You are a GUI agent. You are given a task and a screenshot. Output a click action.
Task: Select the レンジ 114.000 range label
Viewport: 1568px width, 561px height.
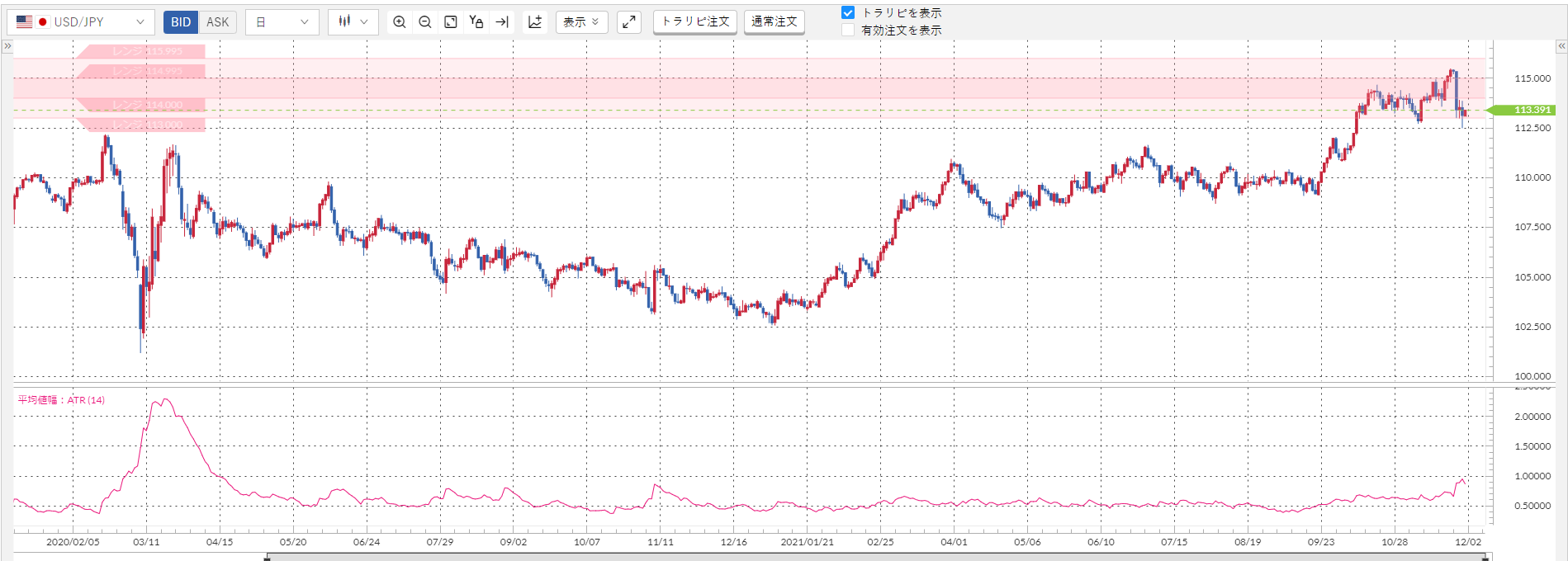tap(140, 105)
